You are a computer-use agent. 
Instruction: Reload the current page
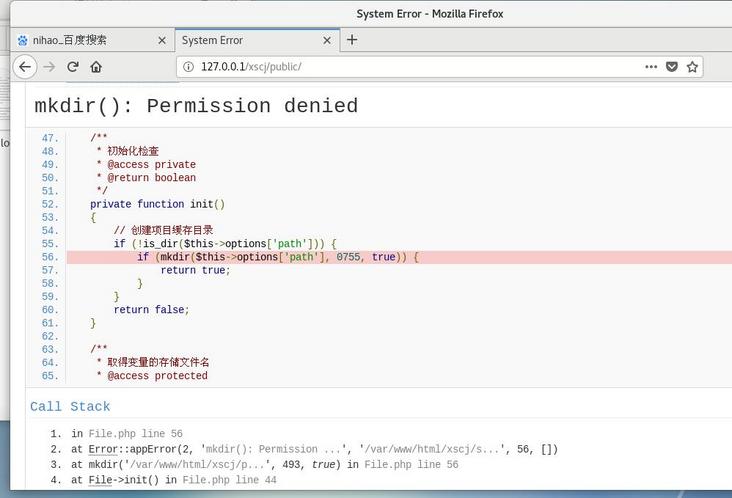(73, 67)
